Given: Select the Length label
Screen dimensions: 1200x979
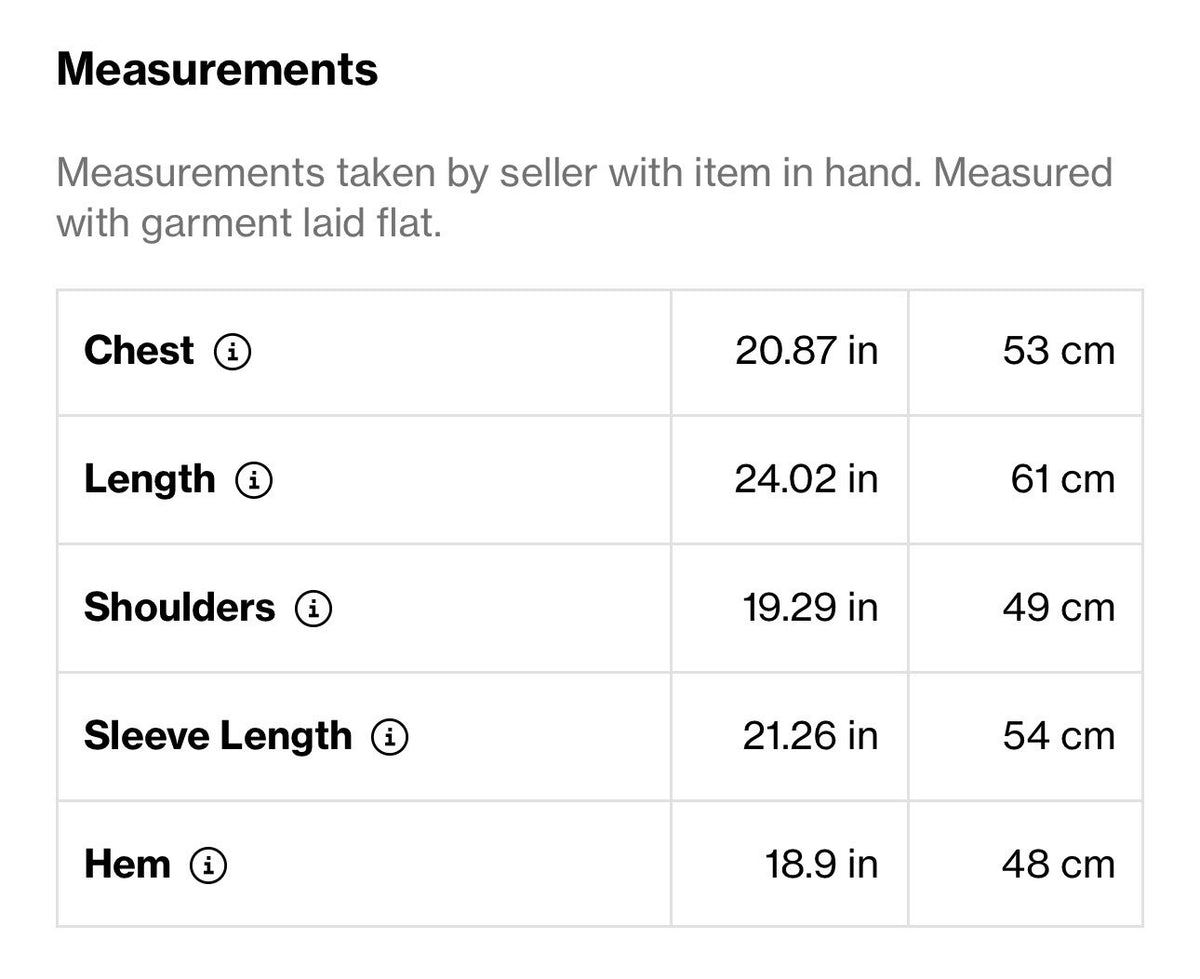Looking at the screenshot, I should pos(150,480).
